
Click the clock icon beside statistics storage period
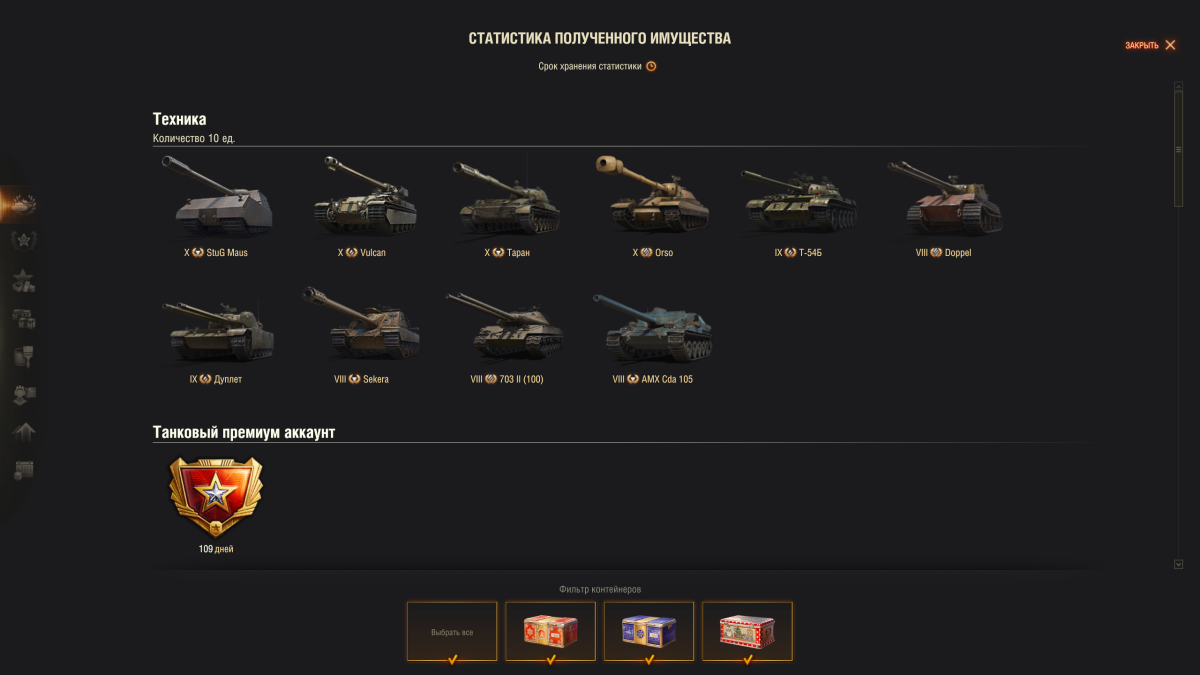click(651, 66)
